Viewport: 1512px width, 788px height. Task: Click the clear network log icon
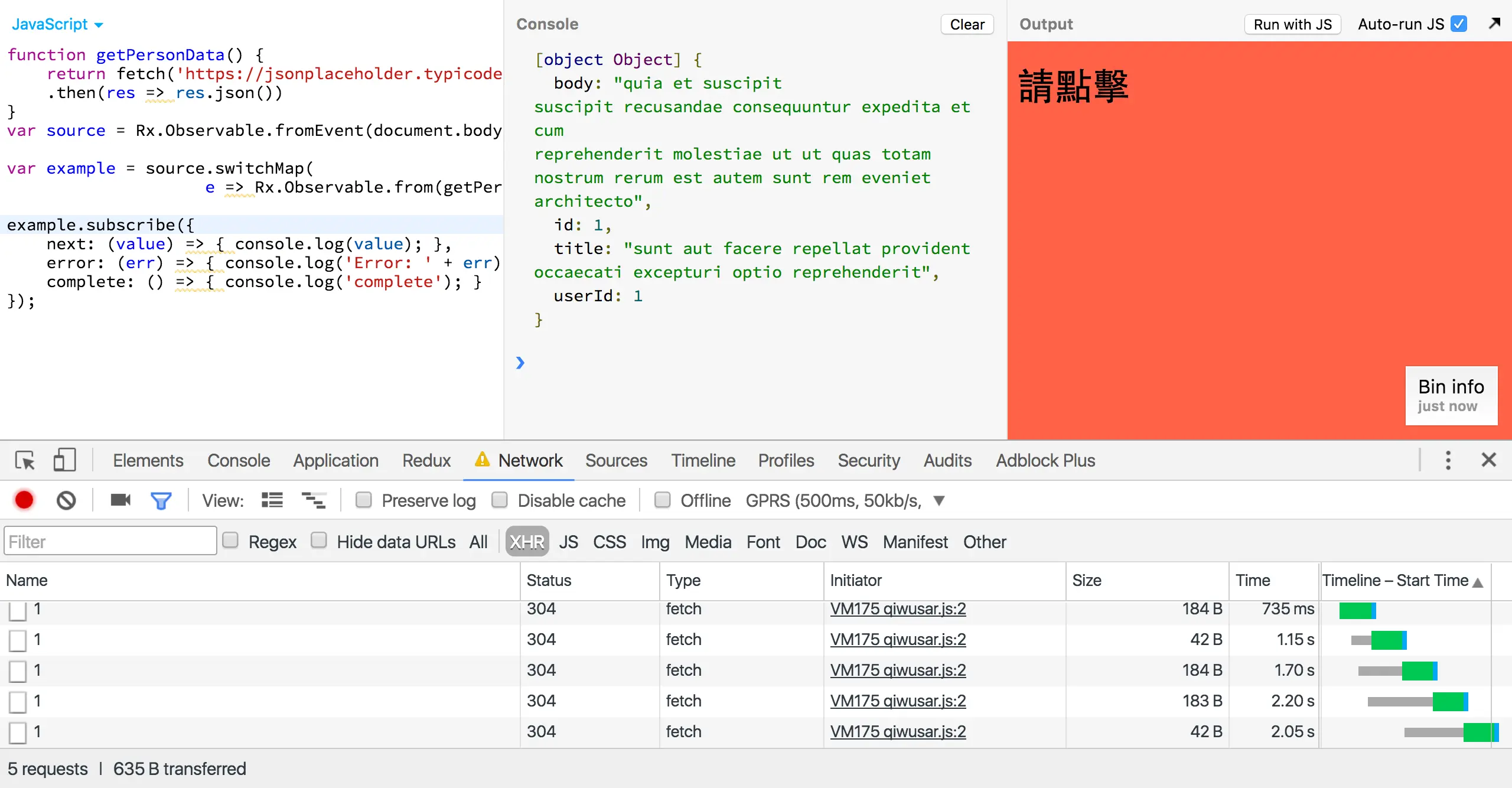click(66, 500)
